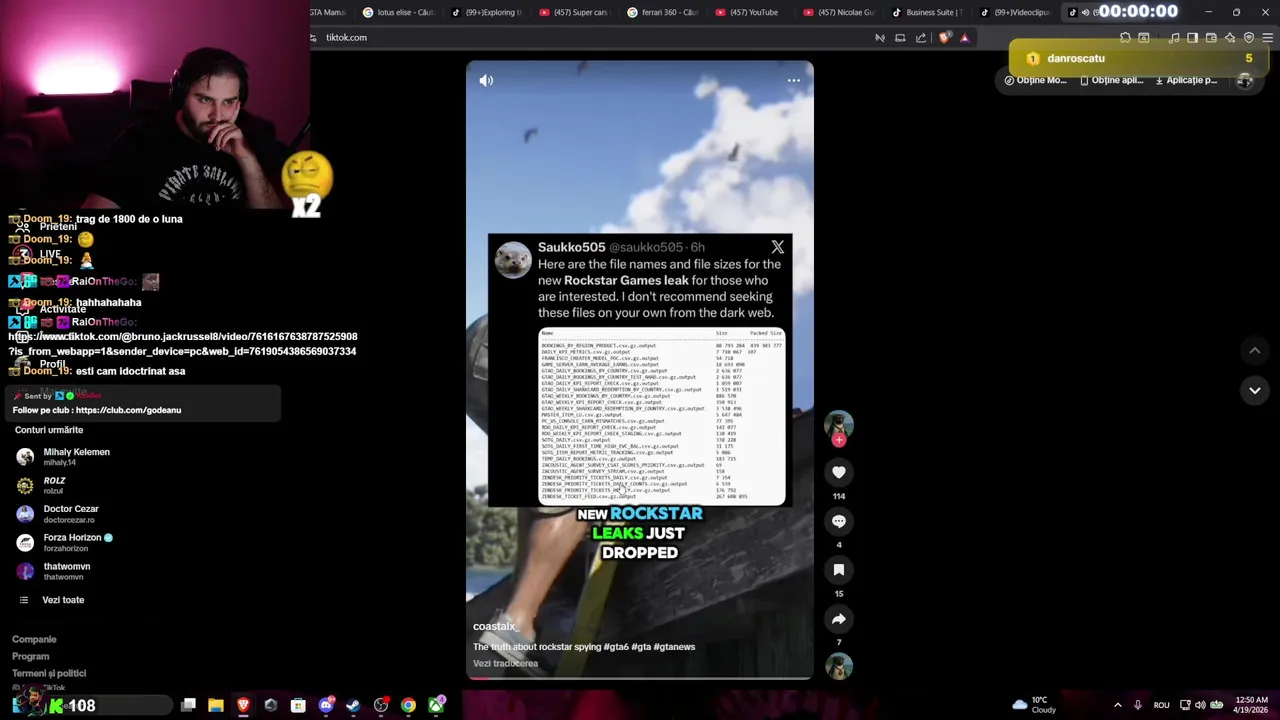The height and width of the screenshot is (720, 1280).
Task: Click the Aplicație p... download button
Action: [x=1186, y=80]
